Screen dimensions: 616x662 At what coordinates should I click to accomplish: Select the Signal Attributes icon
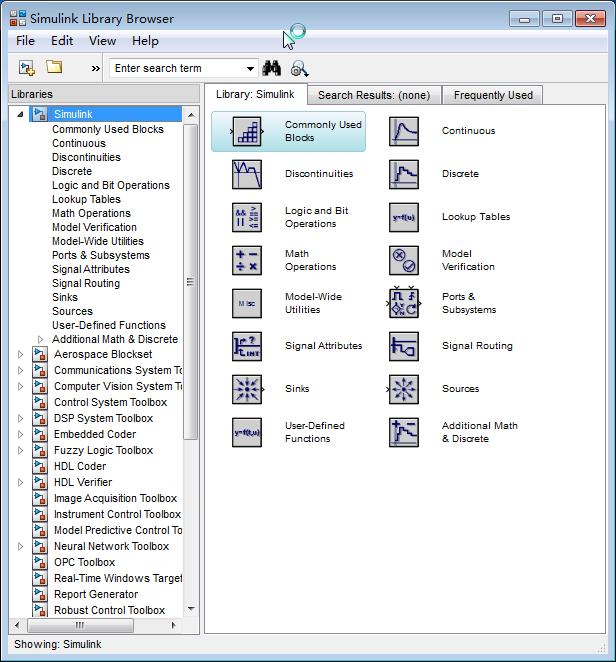click(247, 347)
